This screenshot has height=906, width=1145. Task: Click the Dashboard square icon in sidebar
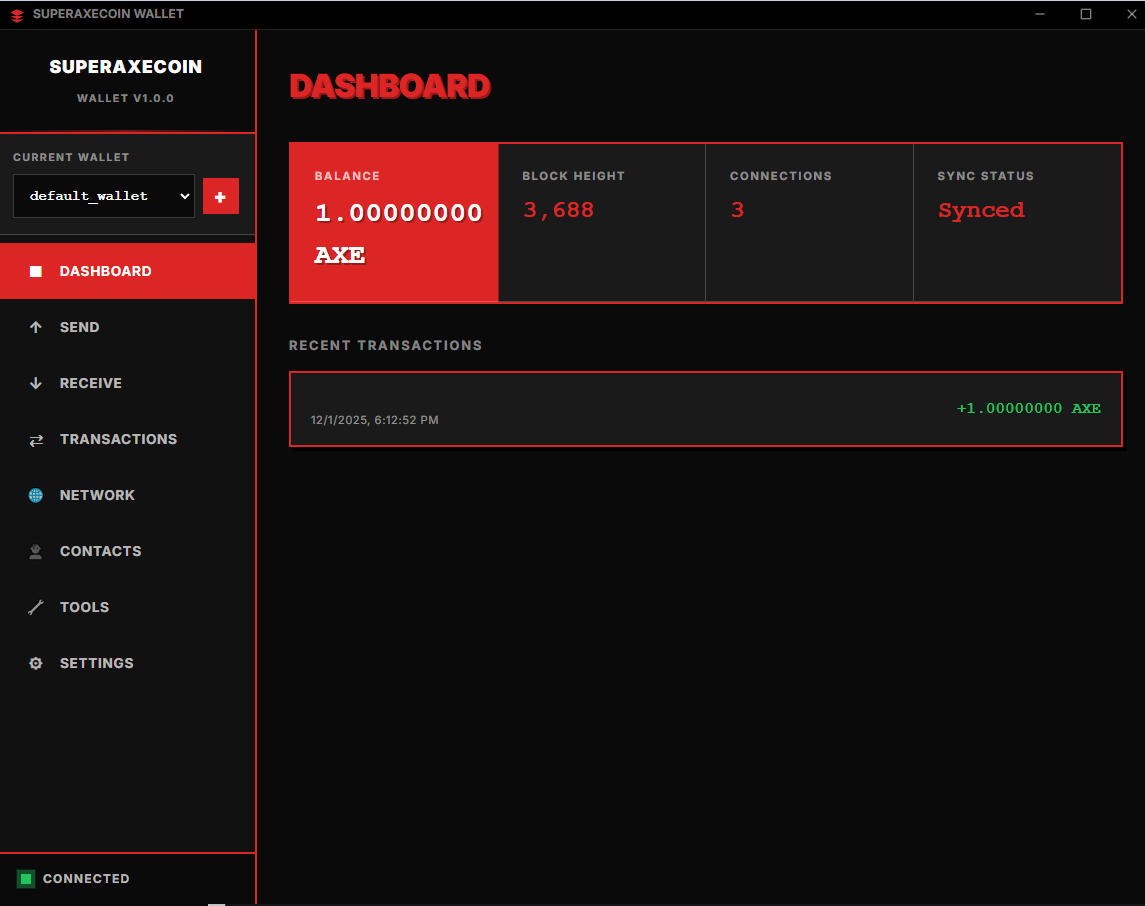click(x=36, y=271)
